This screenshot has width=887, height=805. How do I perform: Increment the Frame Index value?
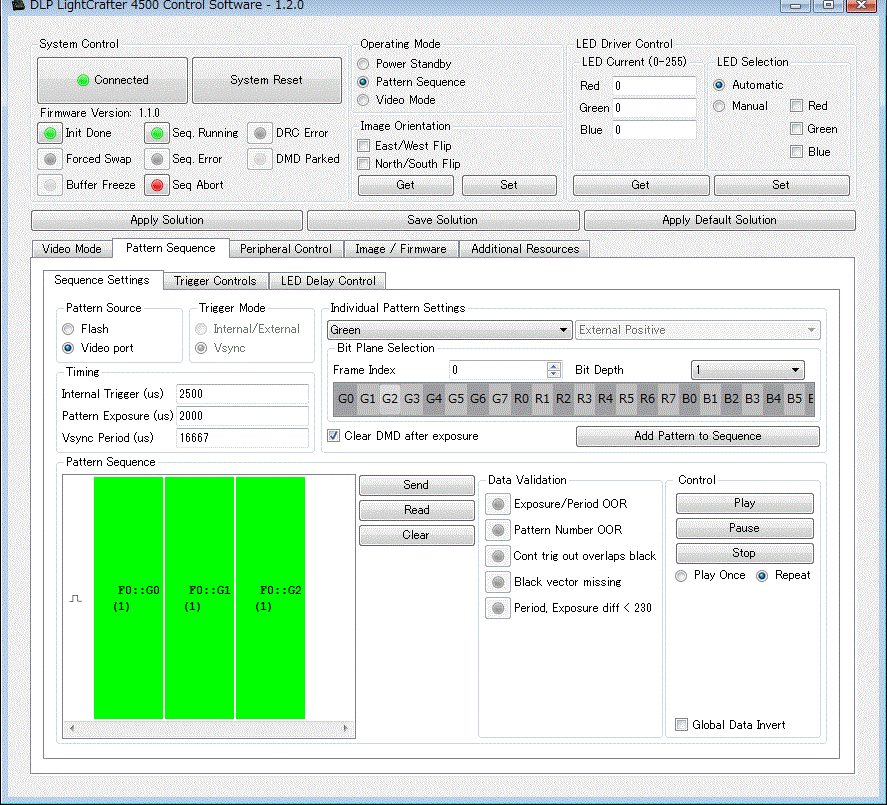(x=554, y=365)
